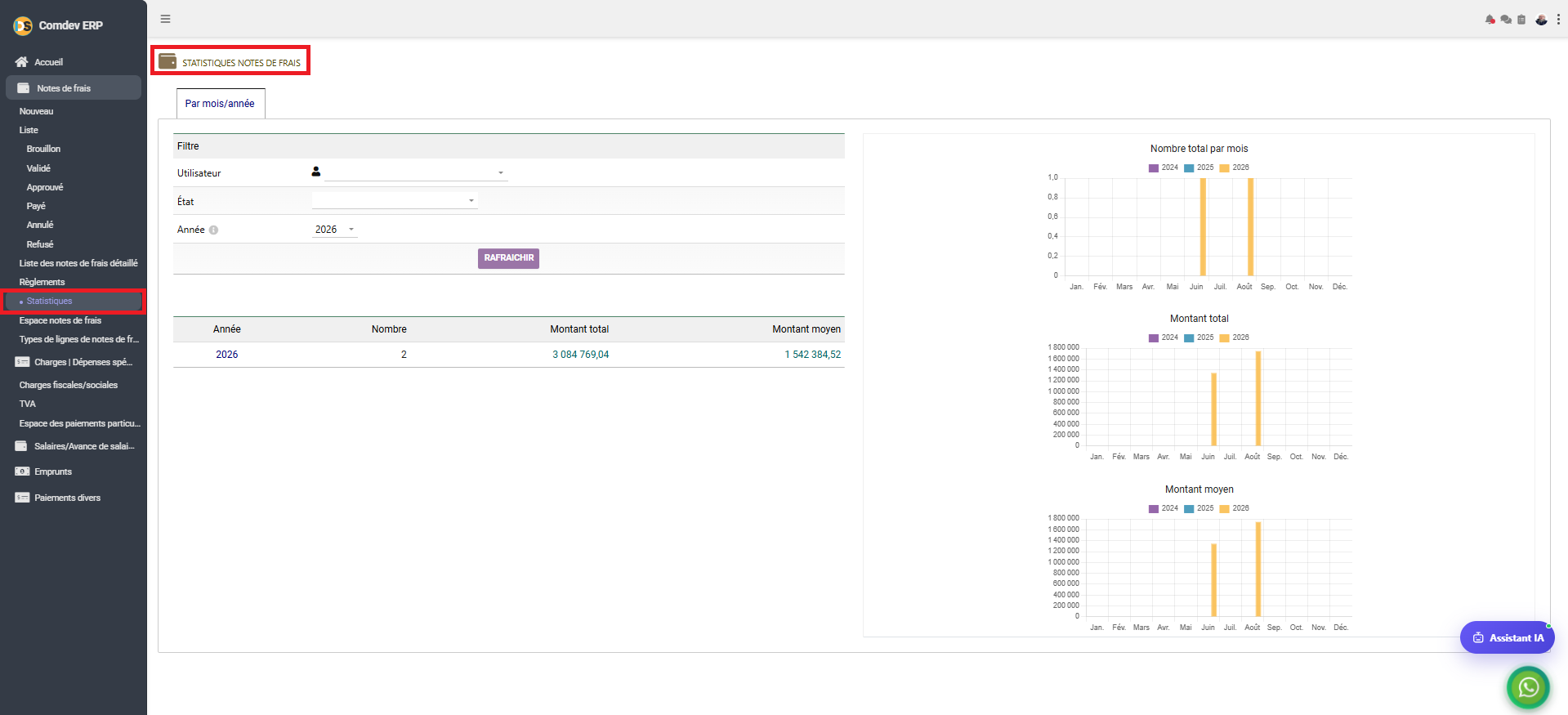Image resolution: width=1568 pixels, height=715 pixels.
Task: Click the RAFRAICHIR button
Action: (x=508, y=258)
